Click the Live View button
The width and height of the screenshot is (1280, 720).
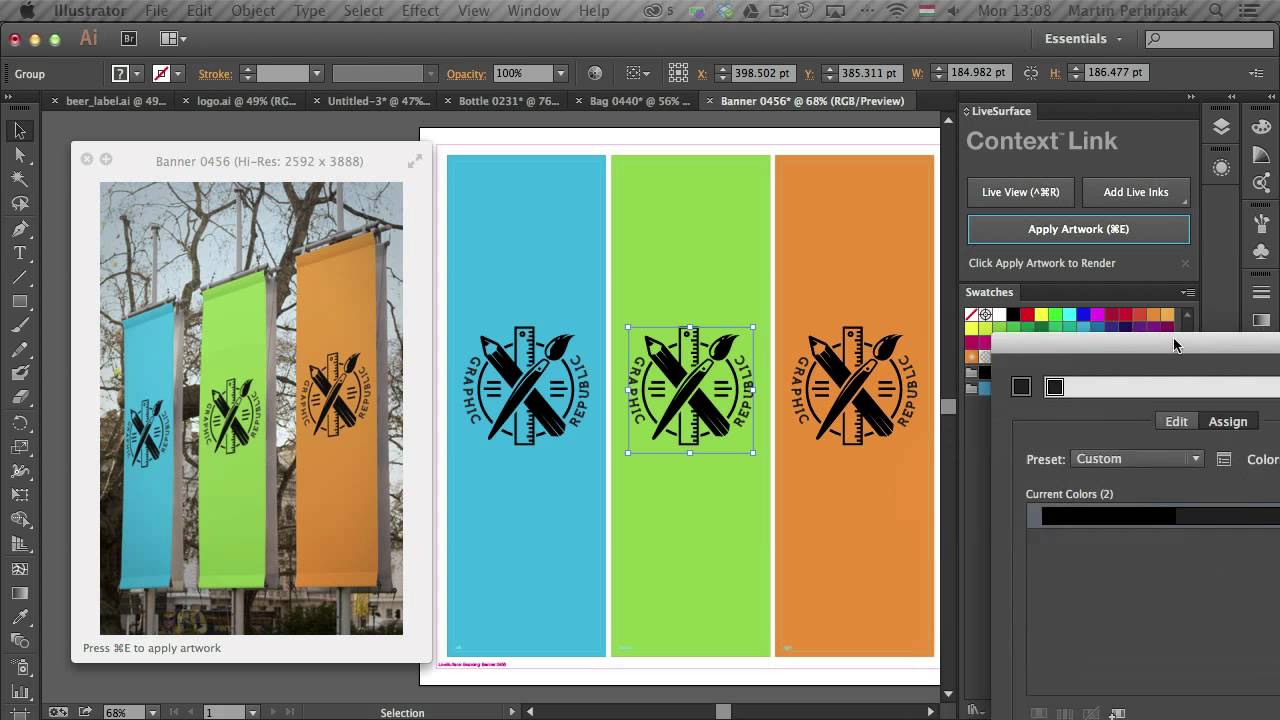point(1020,192)
